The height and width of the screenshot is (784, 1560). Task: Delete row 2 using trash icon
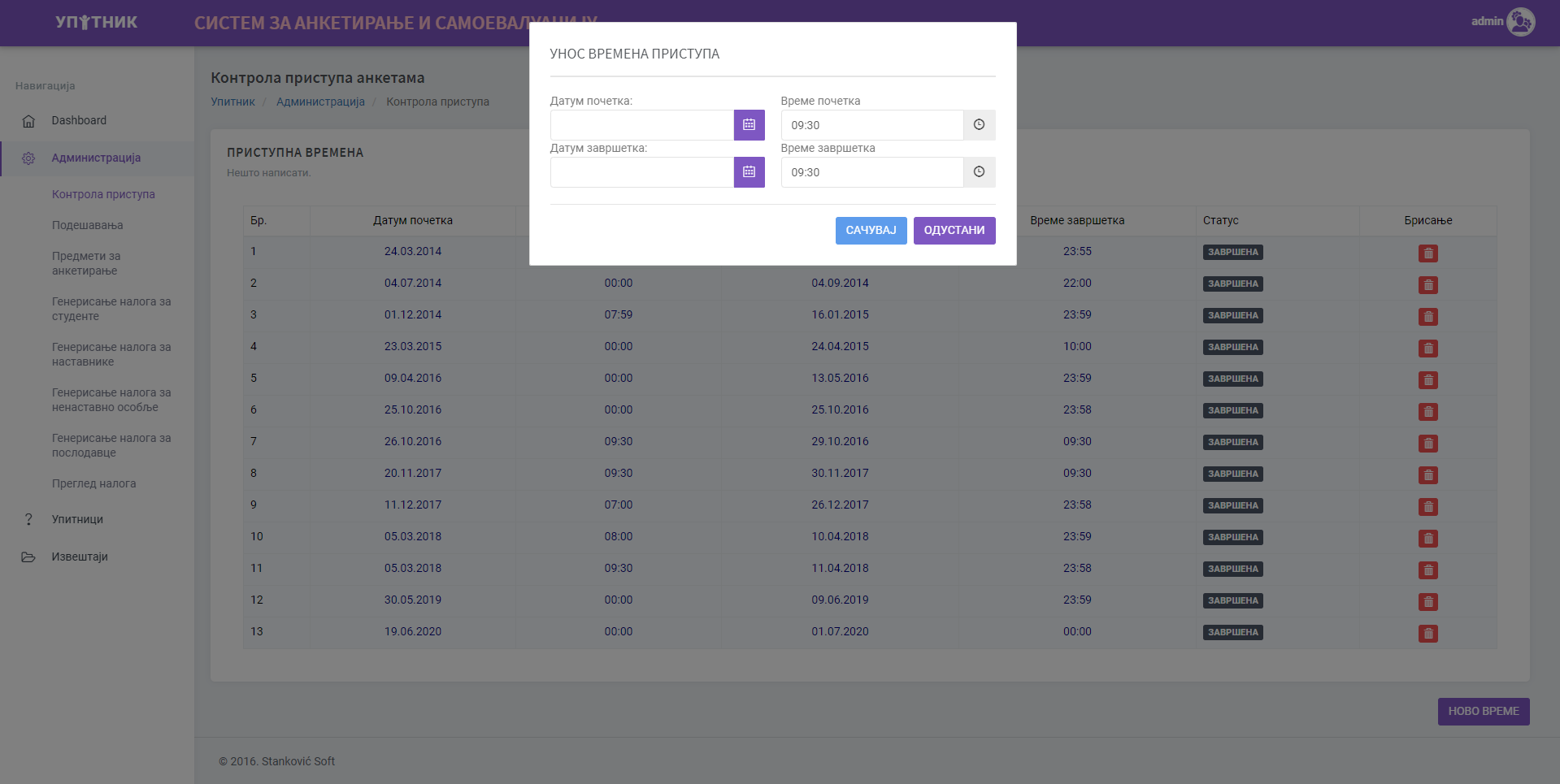point(1427,285)
